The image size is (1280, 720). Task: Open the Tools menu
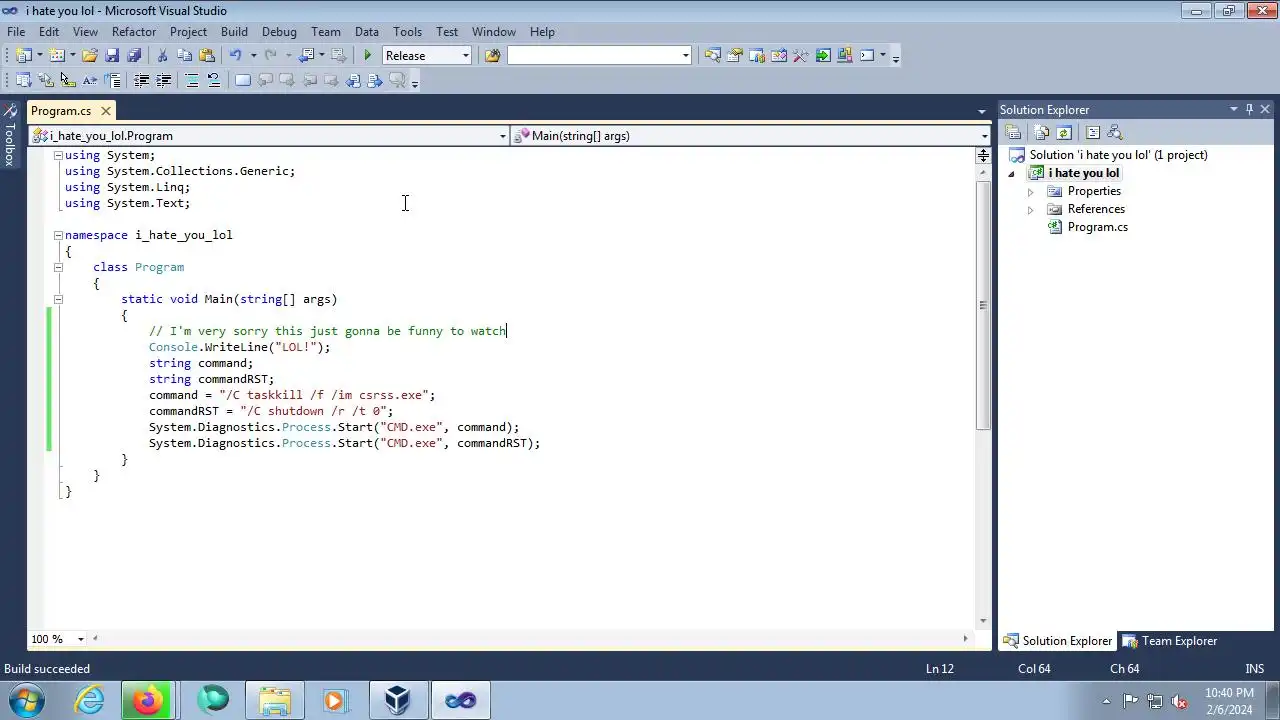(407, 32)
